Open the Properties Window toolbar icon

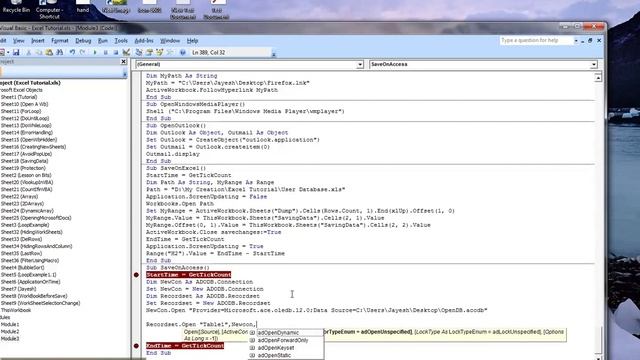click(149, 52)
